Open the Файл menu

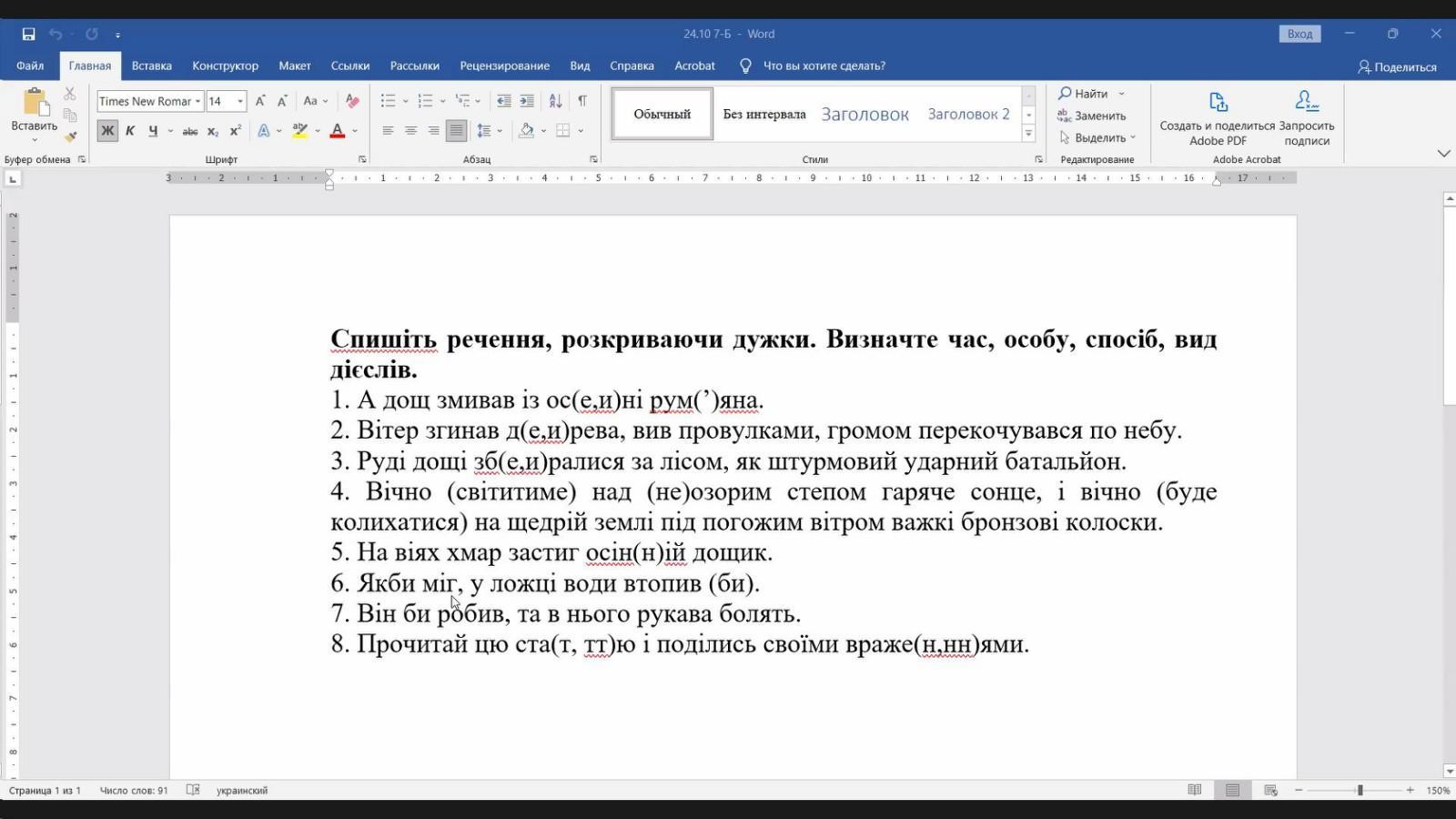(x=30, y=66)
